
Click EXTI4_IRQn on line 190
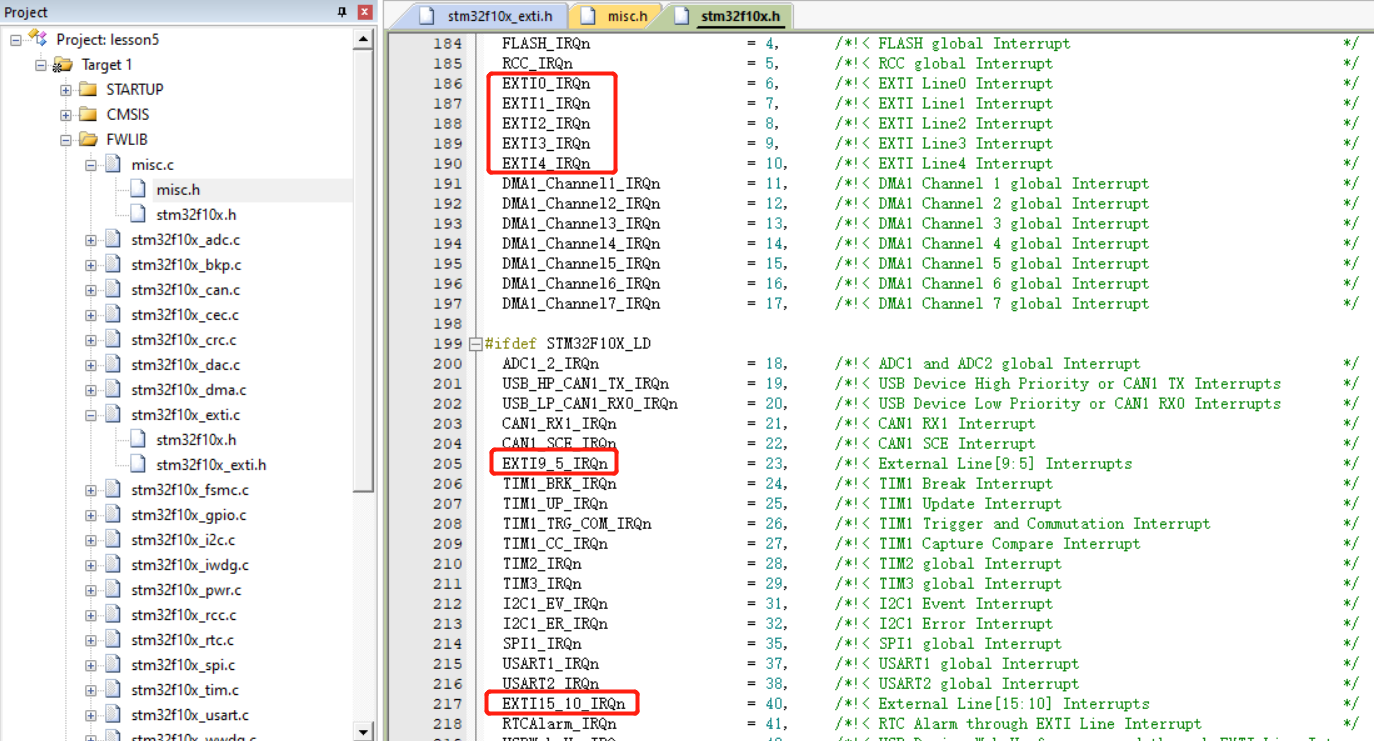[x=546, y=164]
